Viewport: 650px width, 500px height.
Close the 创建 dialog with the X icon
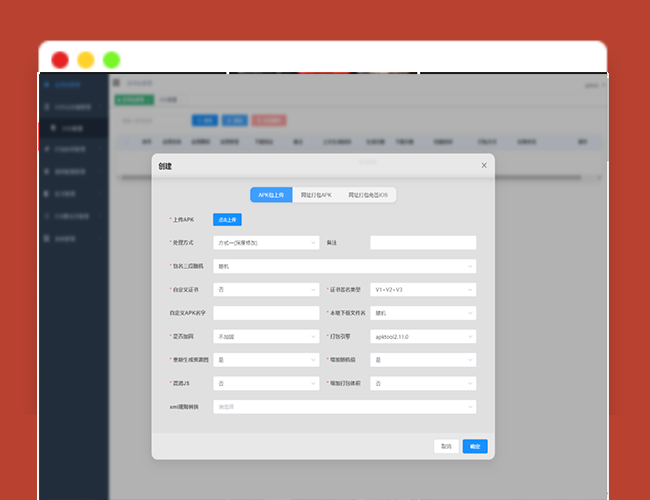(x=484, y=165)
